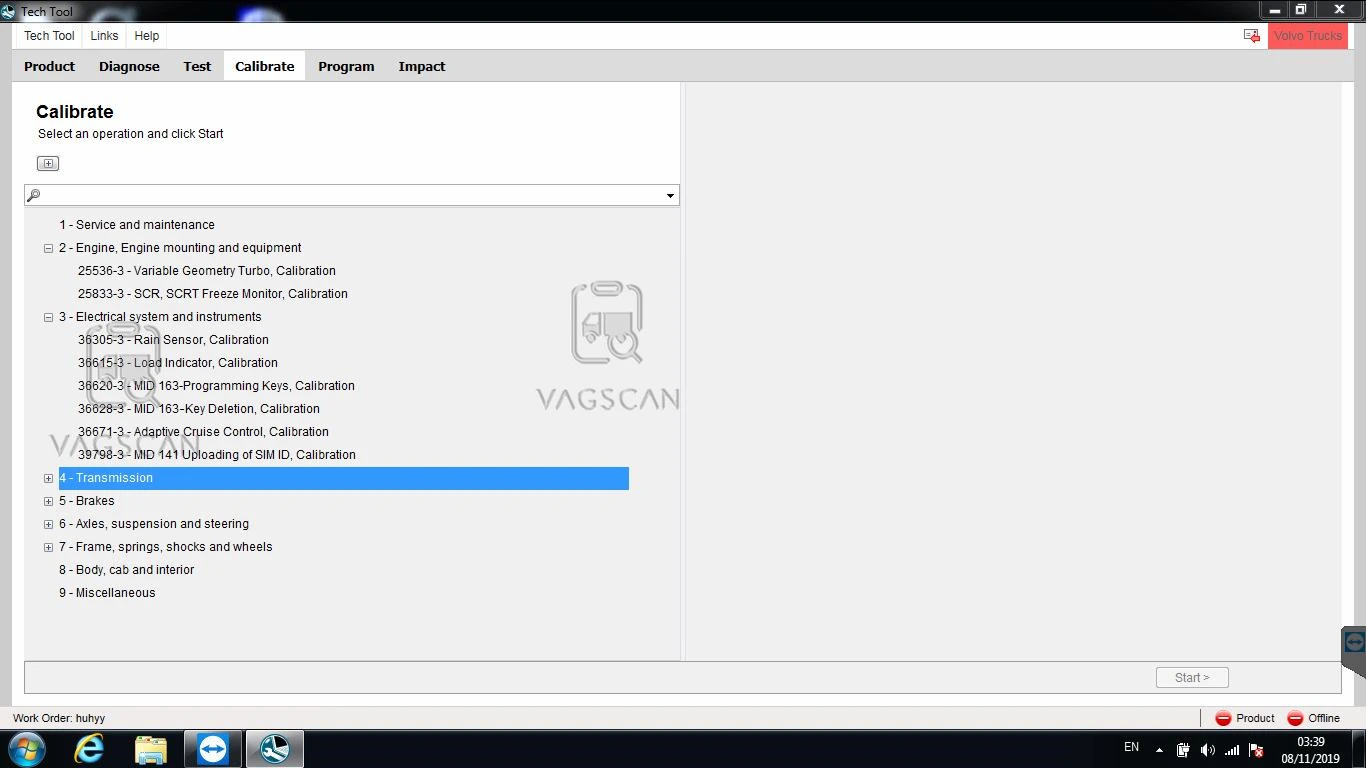Switch to the Program tab
Screen dimensions: 1366x768
pos(346,66)
